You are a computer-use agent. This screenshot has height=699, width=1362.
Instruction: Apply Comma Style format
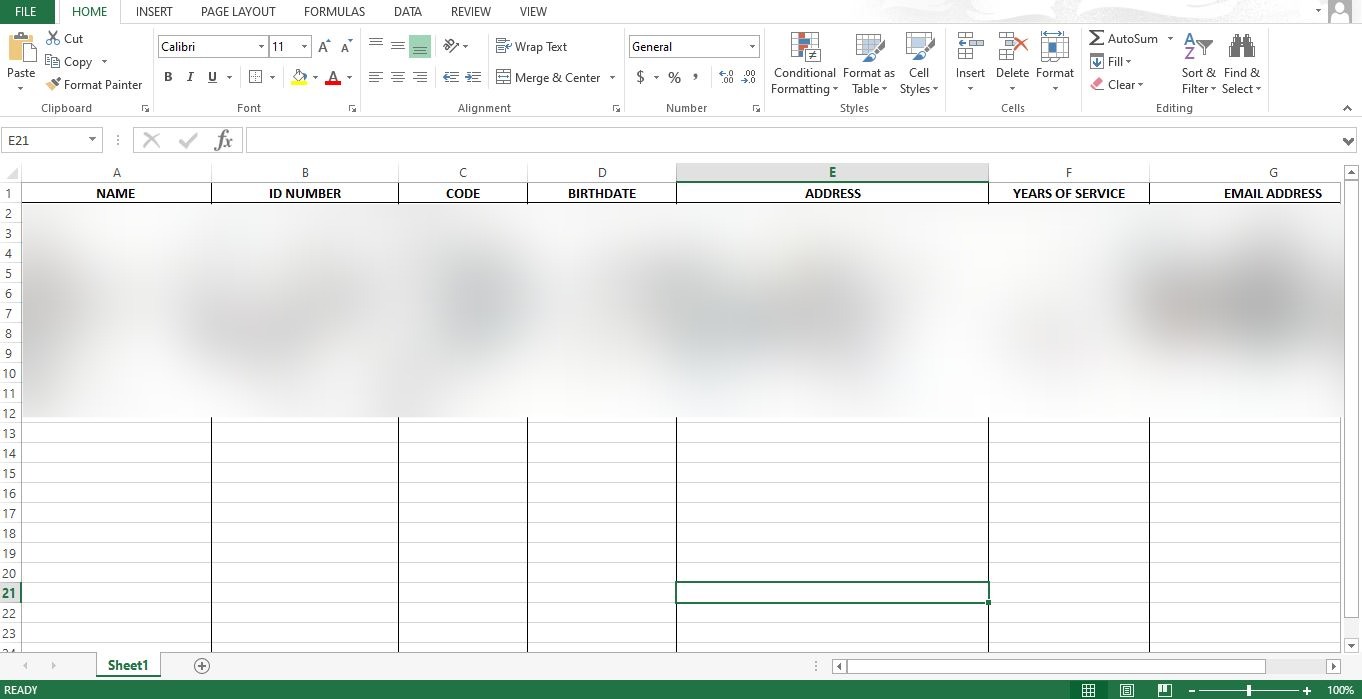(x=695, y=77)
